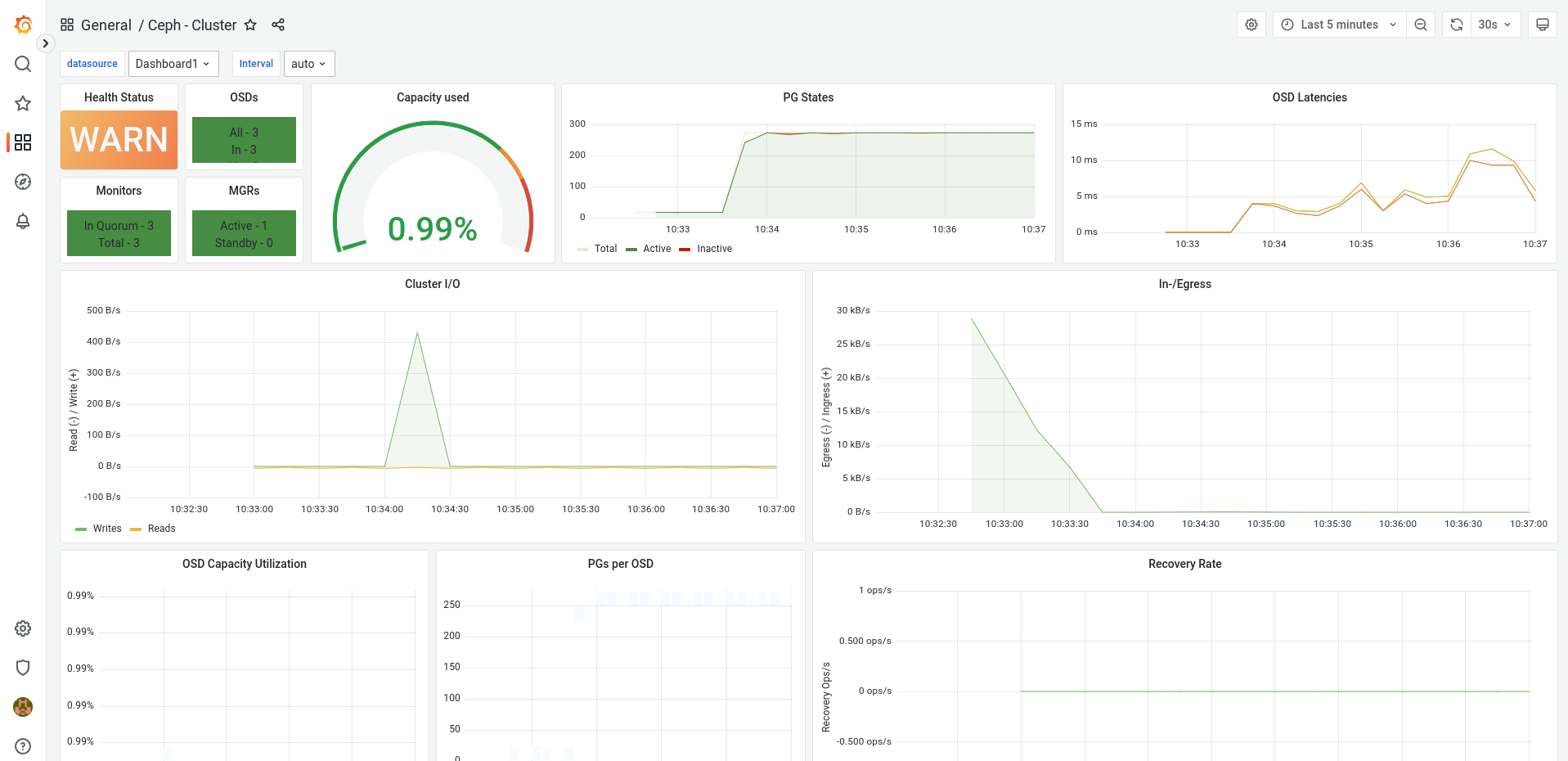Click the Inactive legend color swatch
The image size is (1568, 761).
685,250
